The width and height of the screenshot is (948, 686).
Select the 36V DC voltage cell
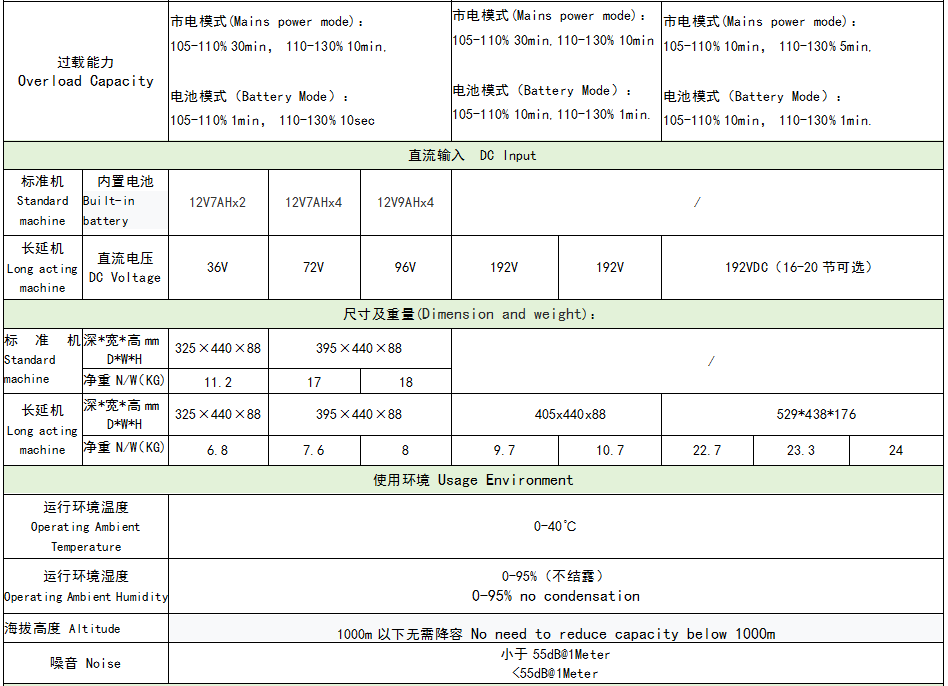(218, 267)
